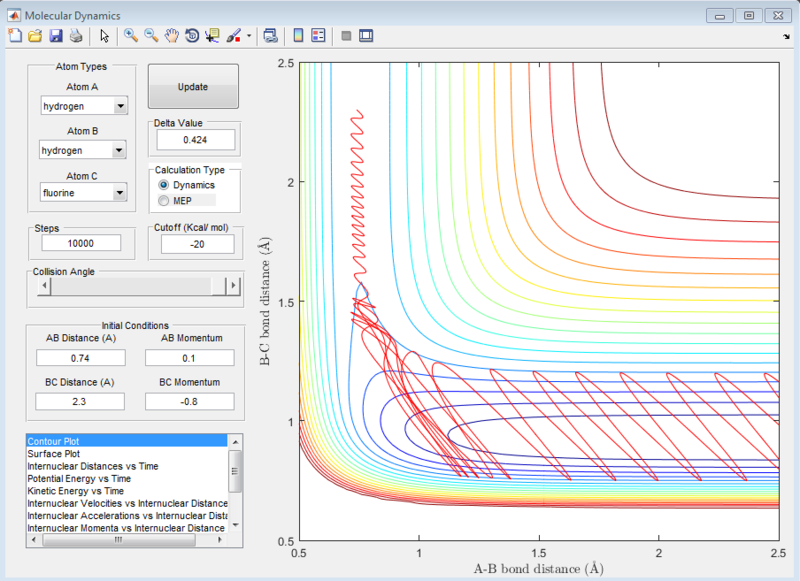
Task: Click the Open File folder icon
Action: click(35, 36)
